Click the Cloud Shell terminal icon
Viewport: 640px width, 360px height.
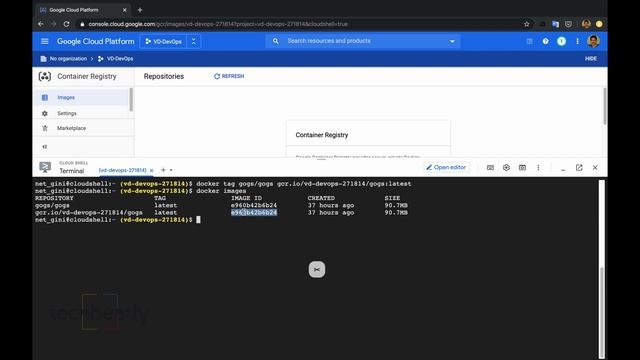click(x=45, y=167)
